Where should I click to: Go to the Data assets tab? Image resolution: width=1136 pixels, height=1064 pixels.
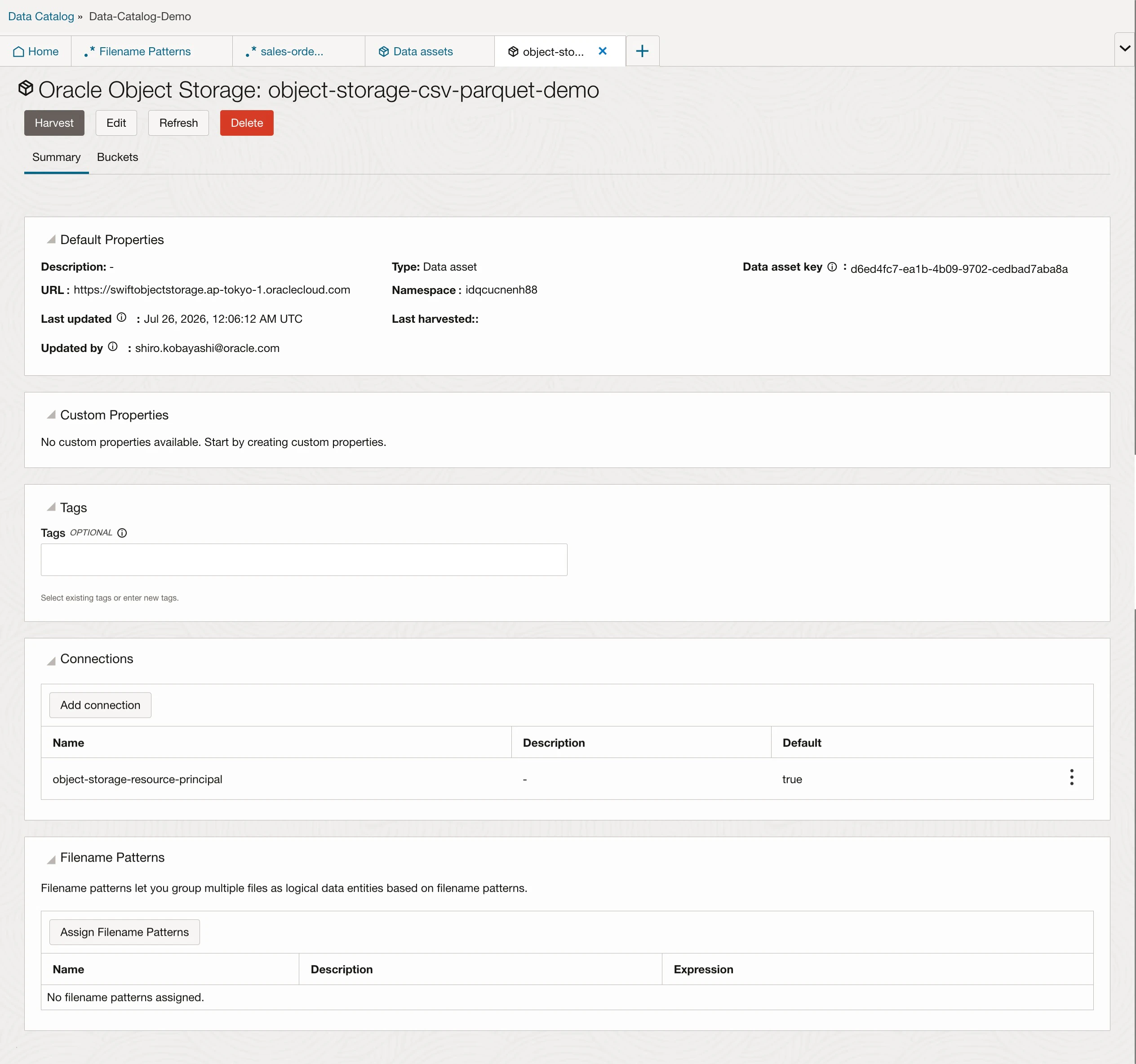coord(429,51)
